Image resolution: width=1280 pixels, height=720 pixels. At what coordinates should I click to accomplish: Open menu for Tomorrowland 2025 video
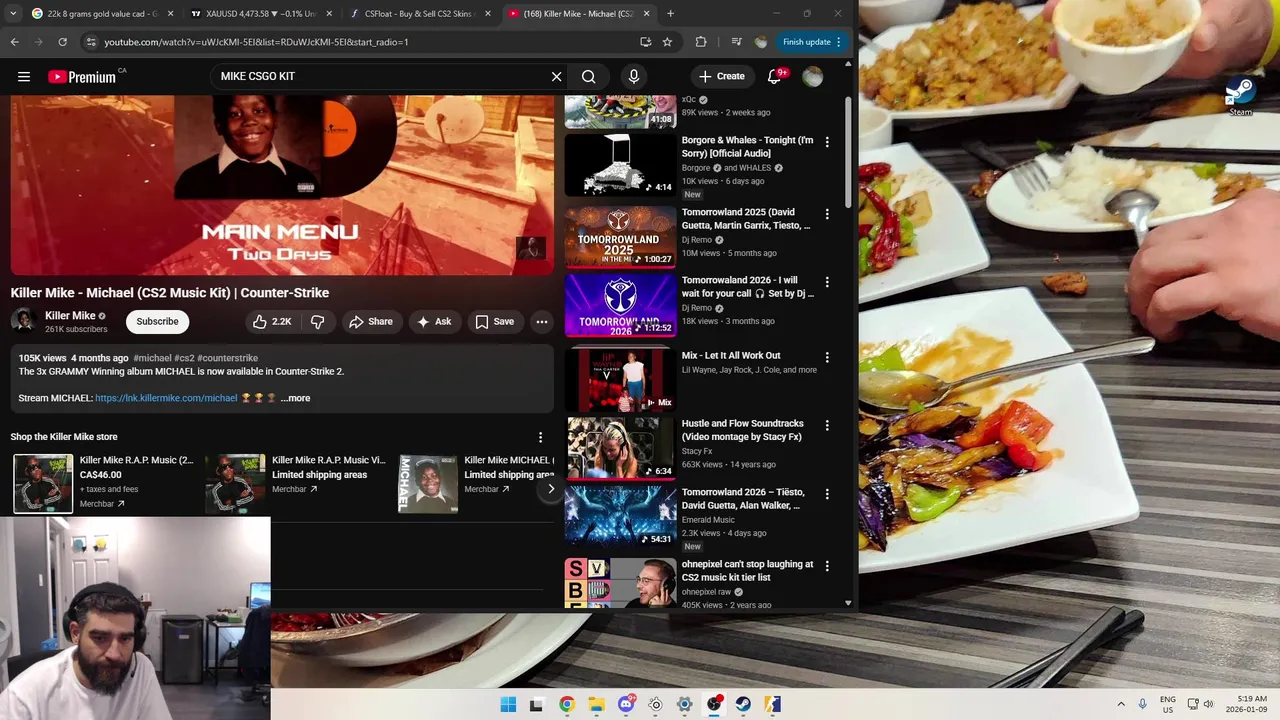827,214
